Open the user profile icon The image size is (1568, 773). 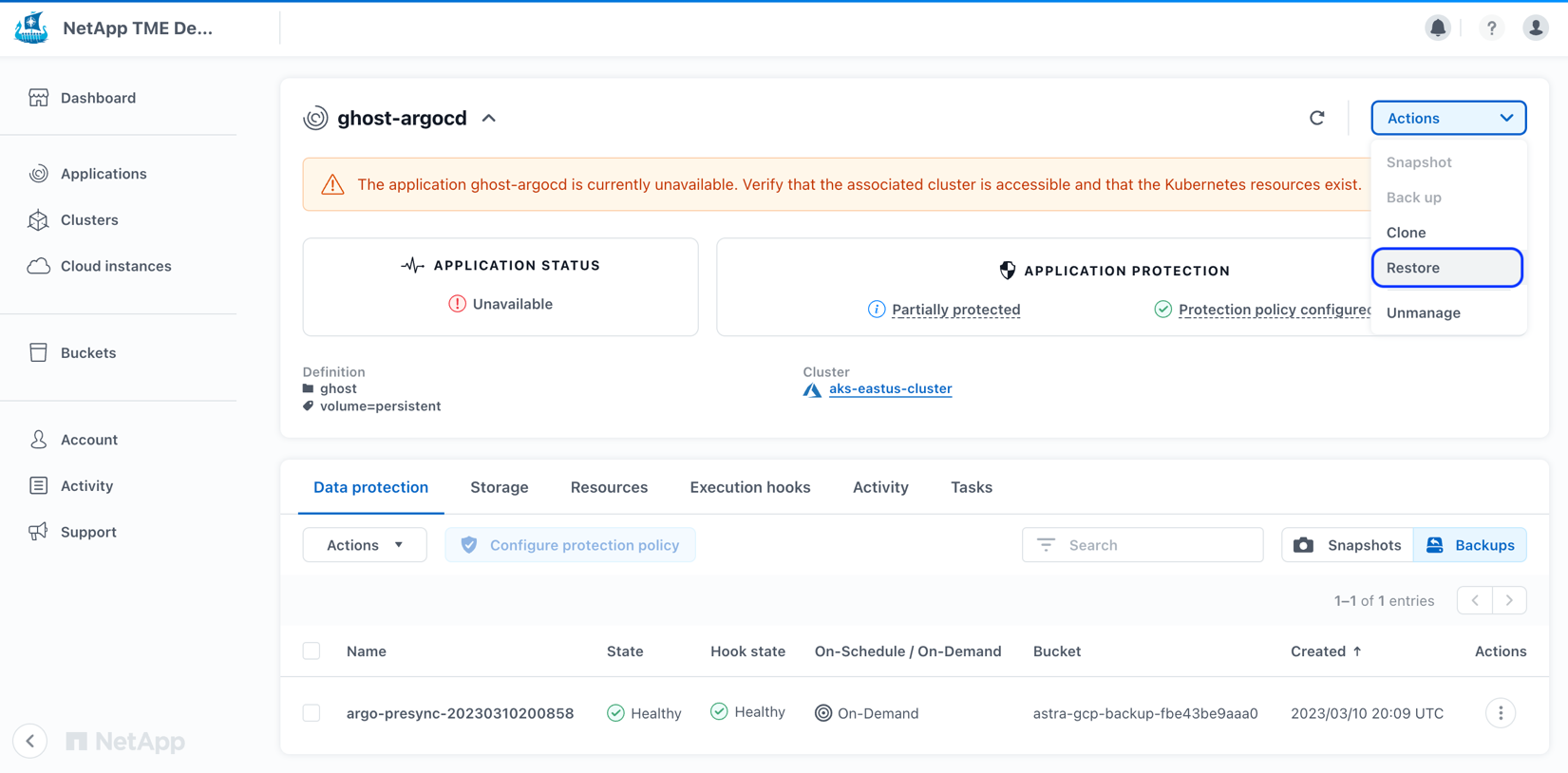(1535, 28)
